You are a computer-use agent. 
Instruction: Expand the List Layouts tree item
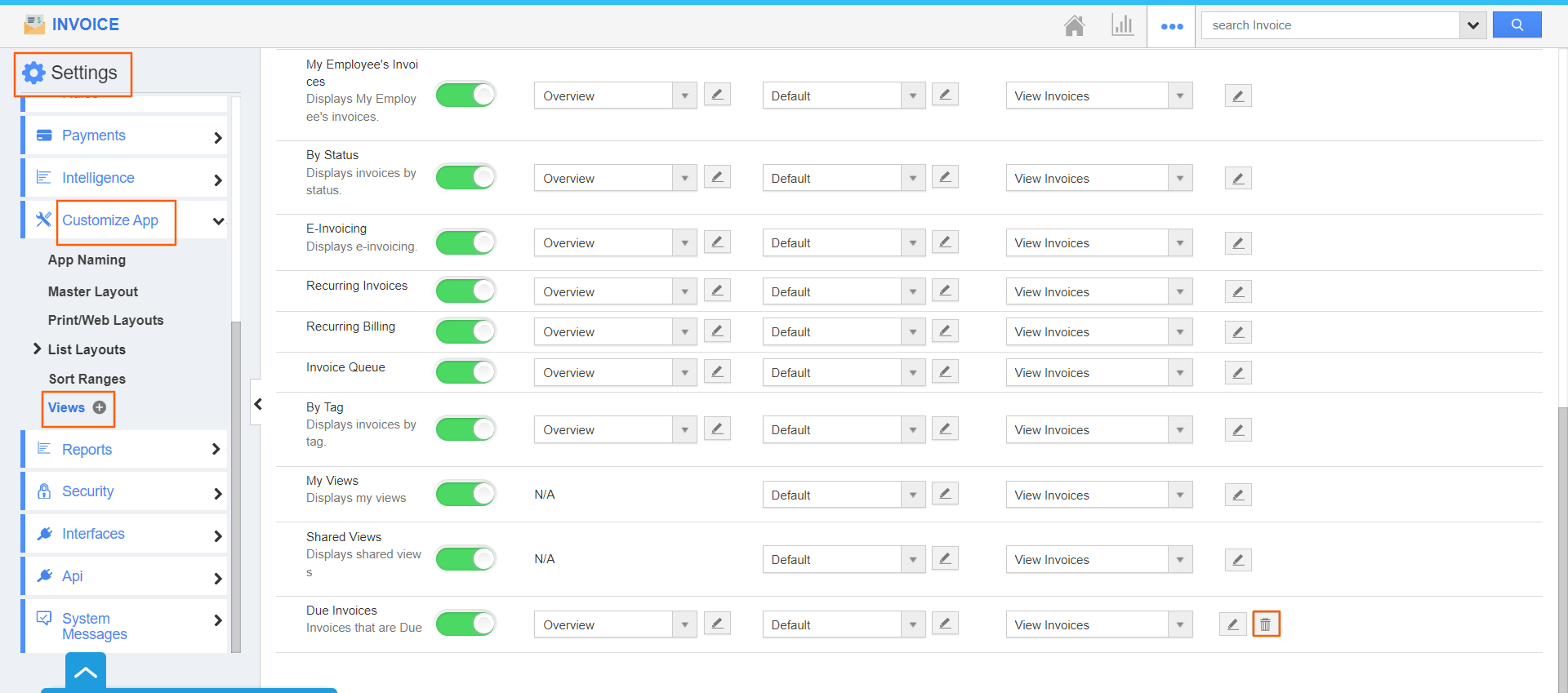[37, 349]
